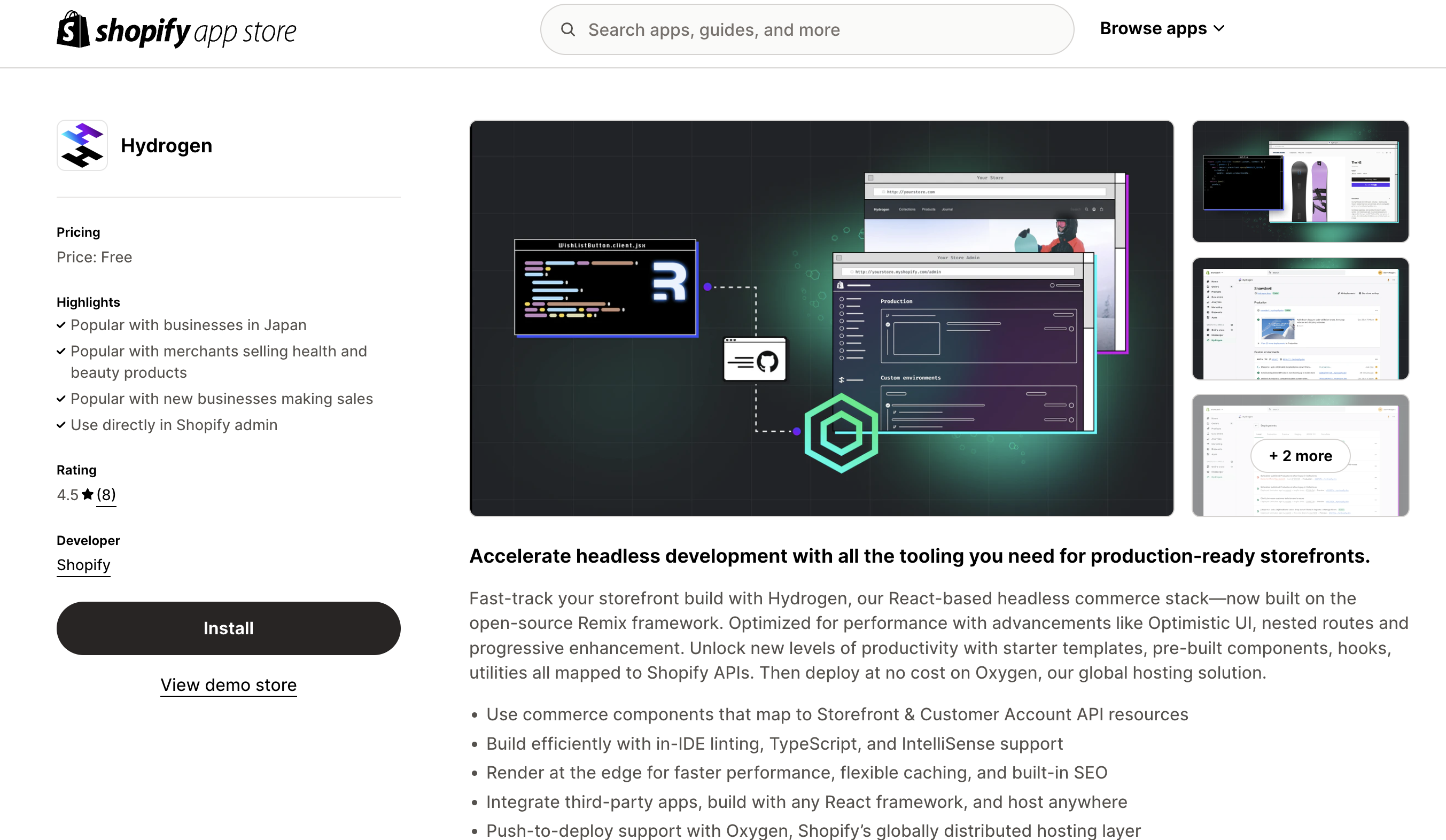1446x840 pixels.
Task: Click the GitHub icon in the main screenshot
Action: point(767,361)
